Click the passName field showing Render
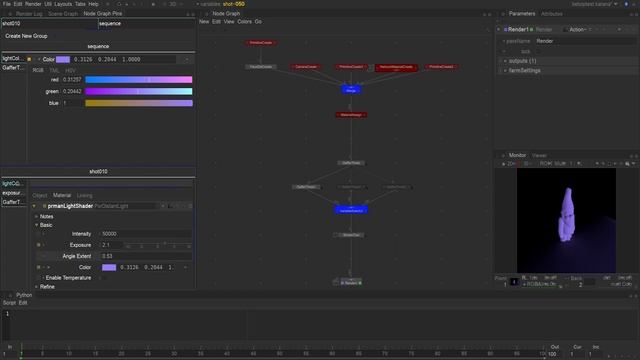 585,41
